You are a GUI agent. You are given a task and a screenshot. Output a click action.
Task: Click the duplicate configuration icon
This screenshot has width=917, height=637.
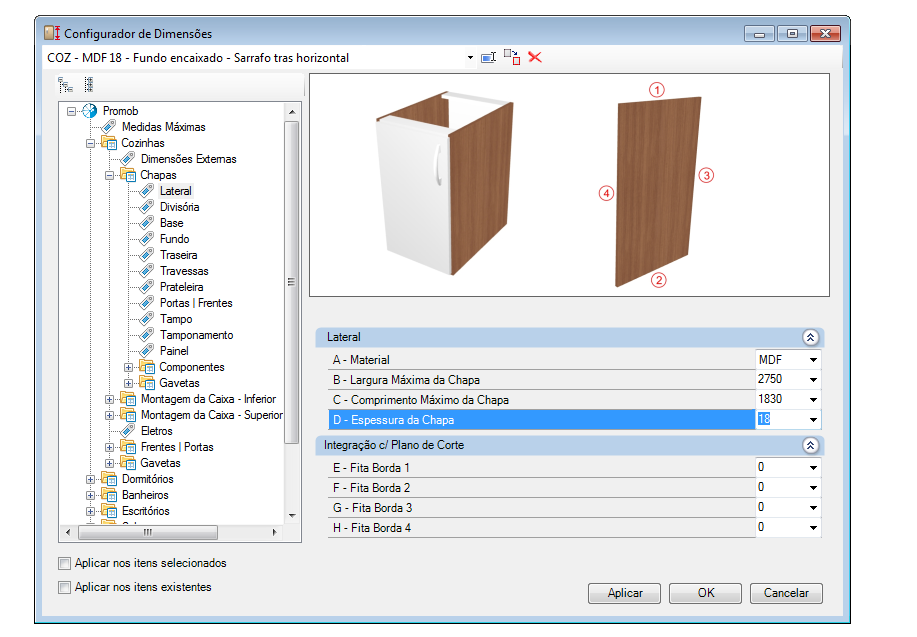(x=512, y=57)
